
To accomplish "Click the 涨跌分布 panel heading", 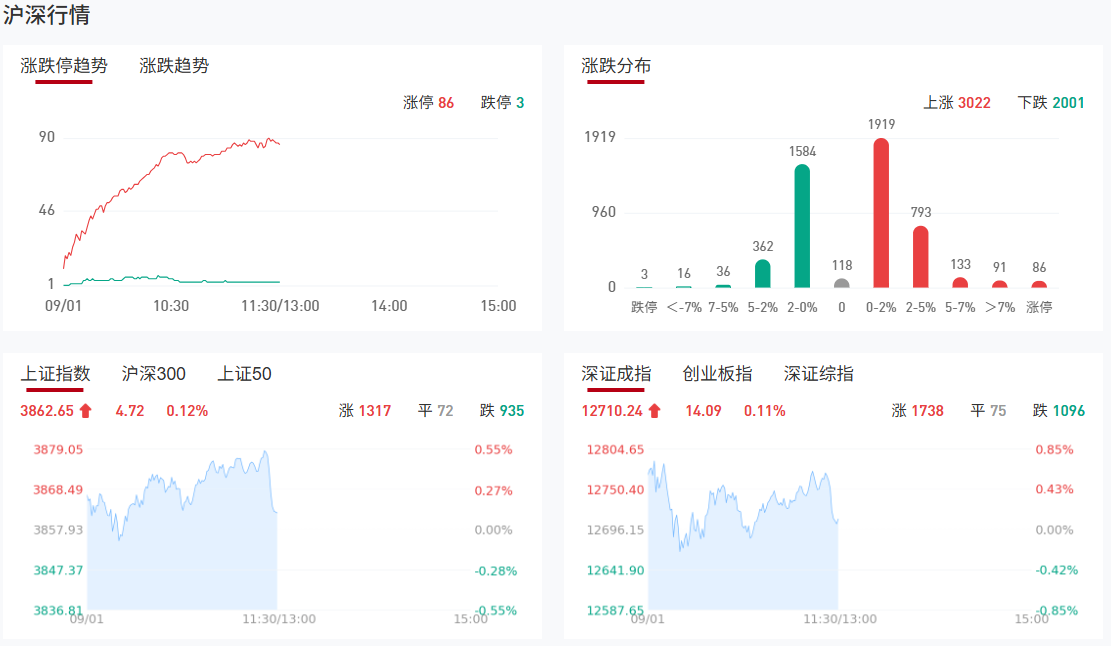I will pos(616,66).
